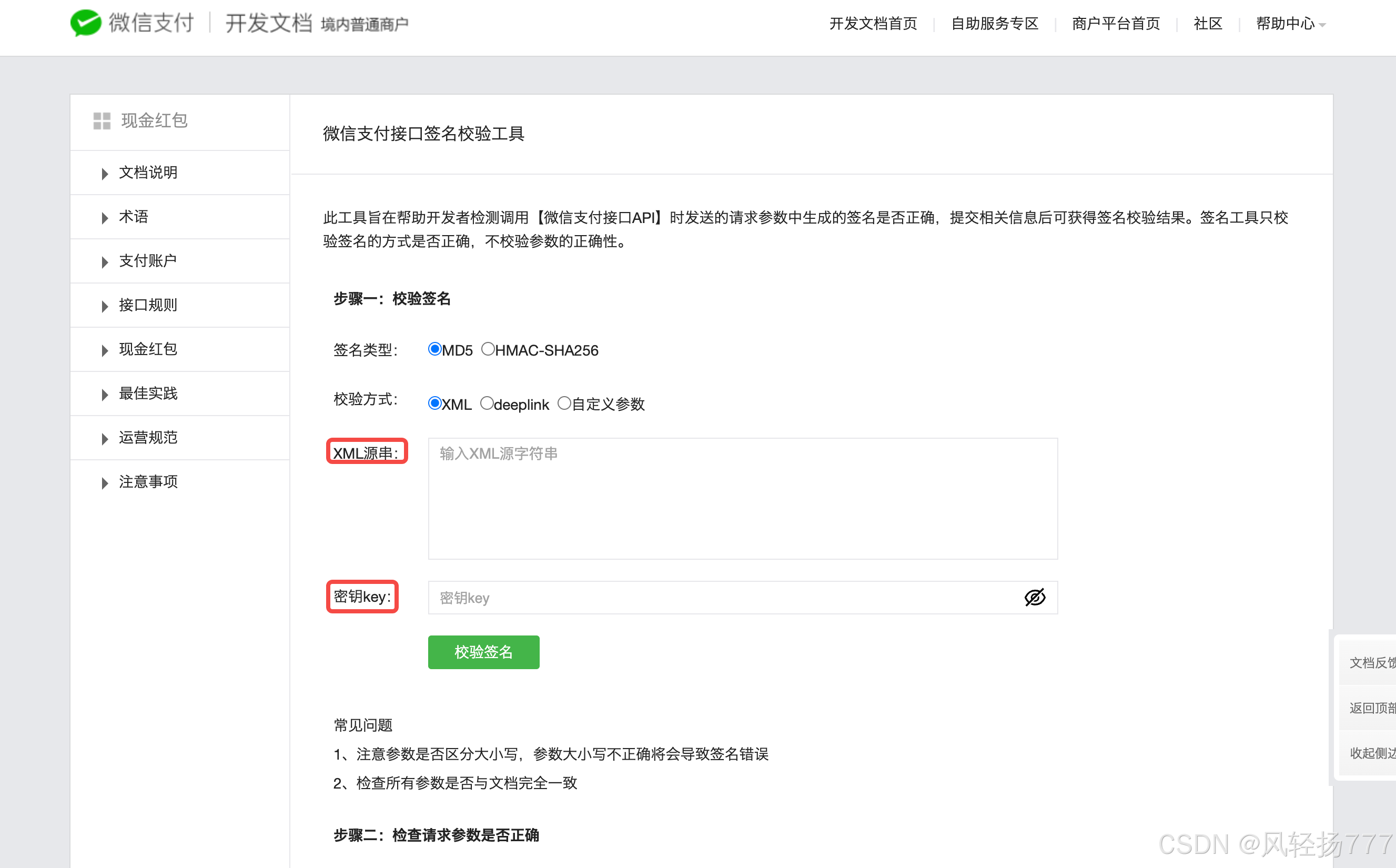Click 返回顶部 in the floating side panel

coord(1371,708)
